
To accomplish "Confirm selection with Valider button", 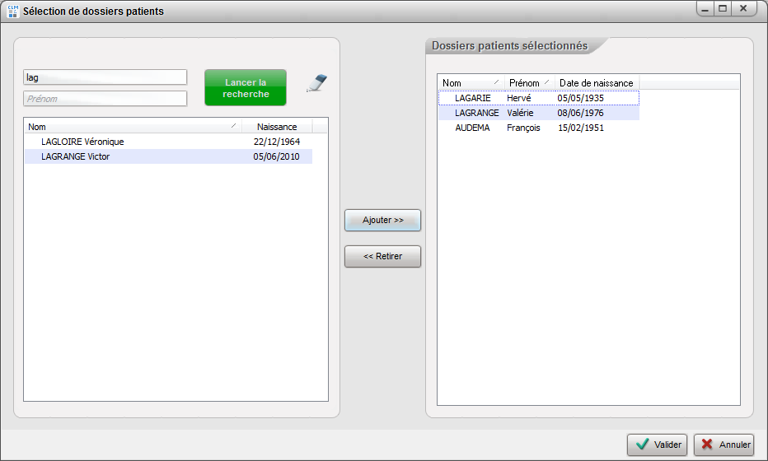I will (x=657, y=445).
